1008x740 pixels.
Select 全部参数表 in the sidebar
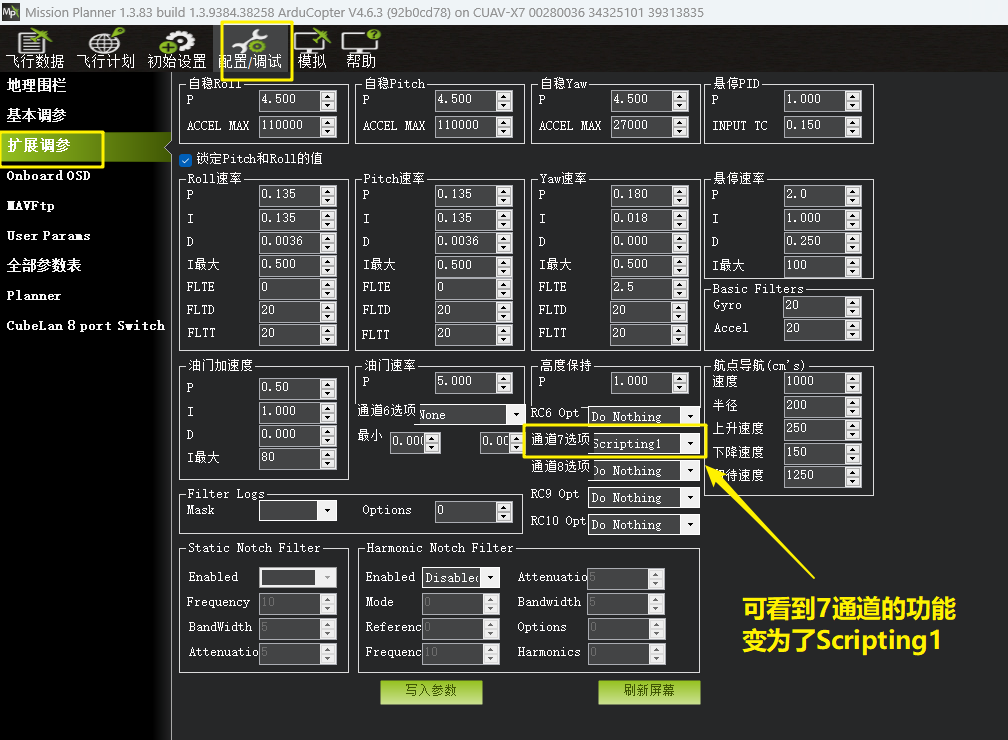point(44,266)
